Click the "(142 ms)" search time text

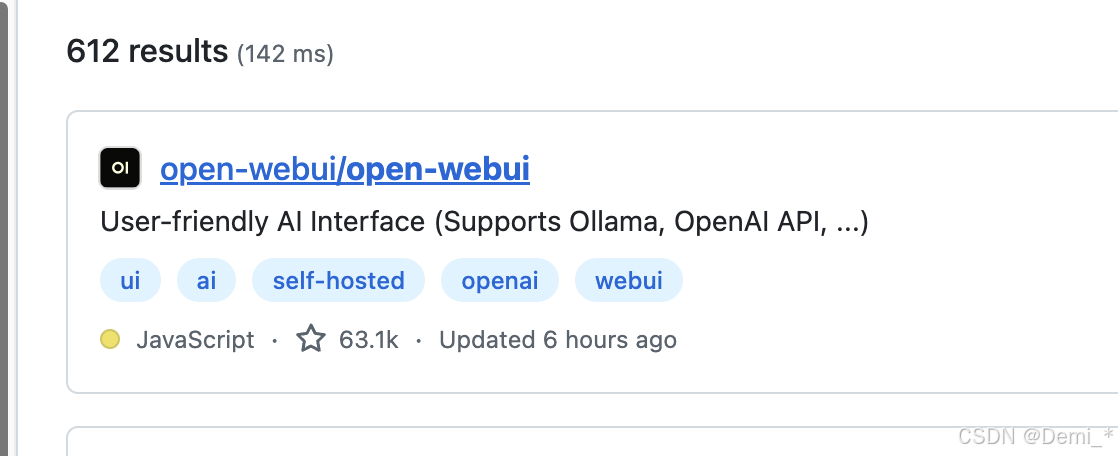pos(285,53)
